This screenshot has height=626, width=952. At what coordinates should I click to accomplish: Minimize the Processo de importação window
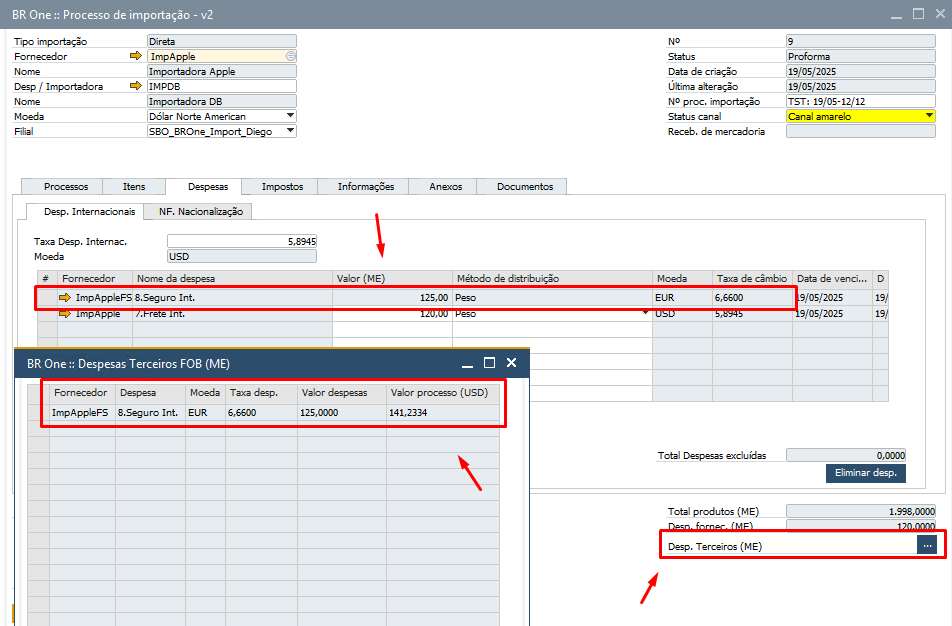pos(896,15)
